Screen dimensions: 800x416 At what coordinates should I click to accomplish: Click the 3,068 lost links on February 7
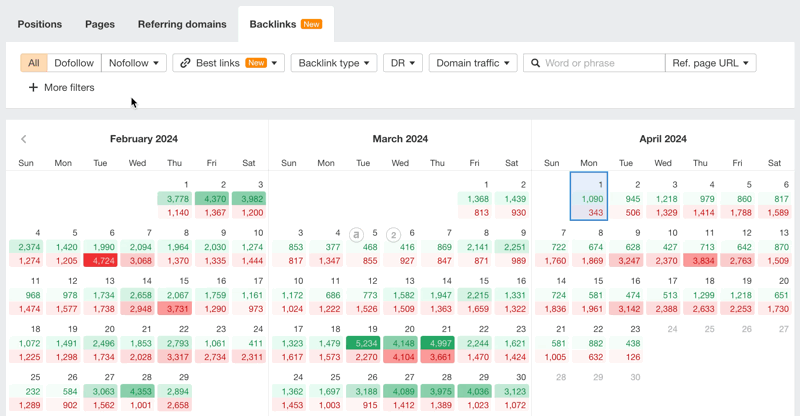[138, 260]
